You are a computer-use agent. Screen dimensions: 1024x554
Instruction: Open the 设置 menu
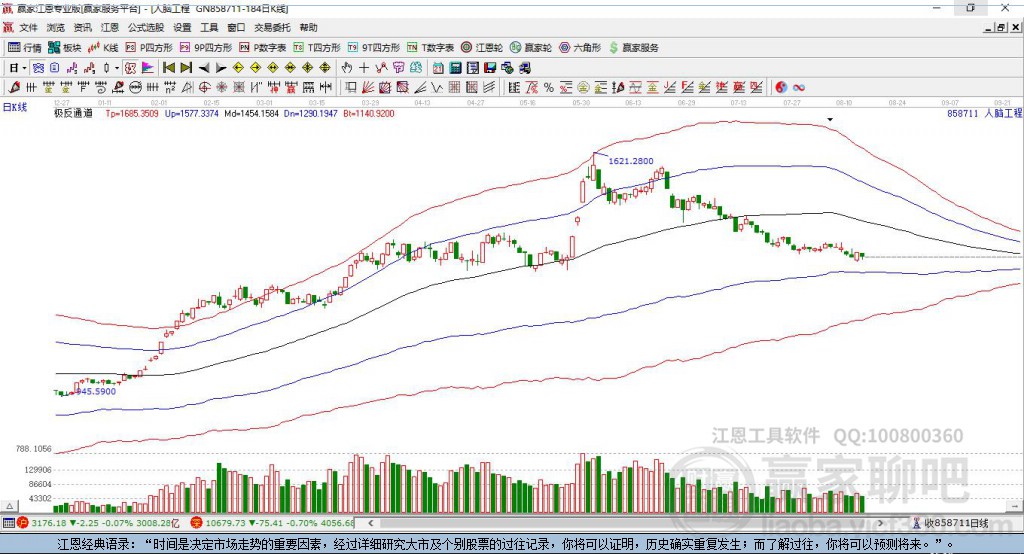[182, 27]
